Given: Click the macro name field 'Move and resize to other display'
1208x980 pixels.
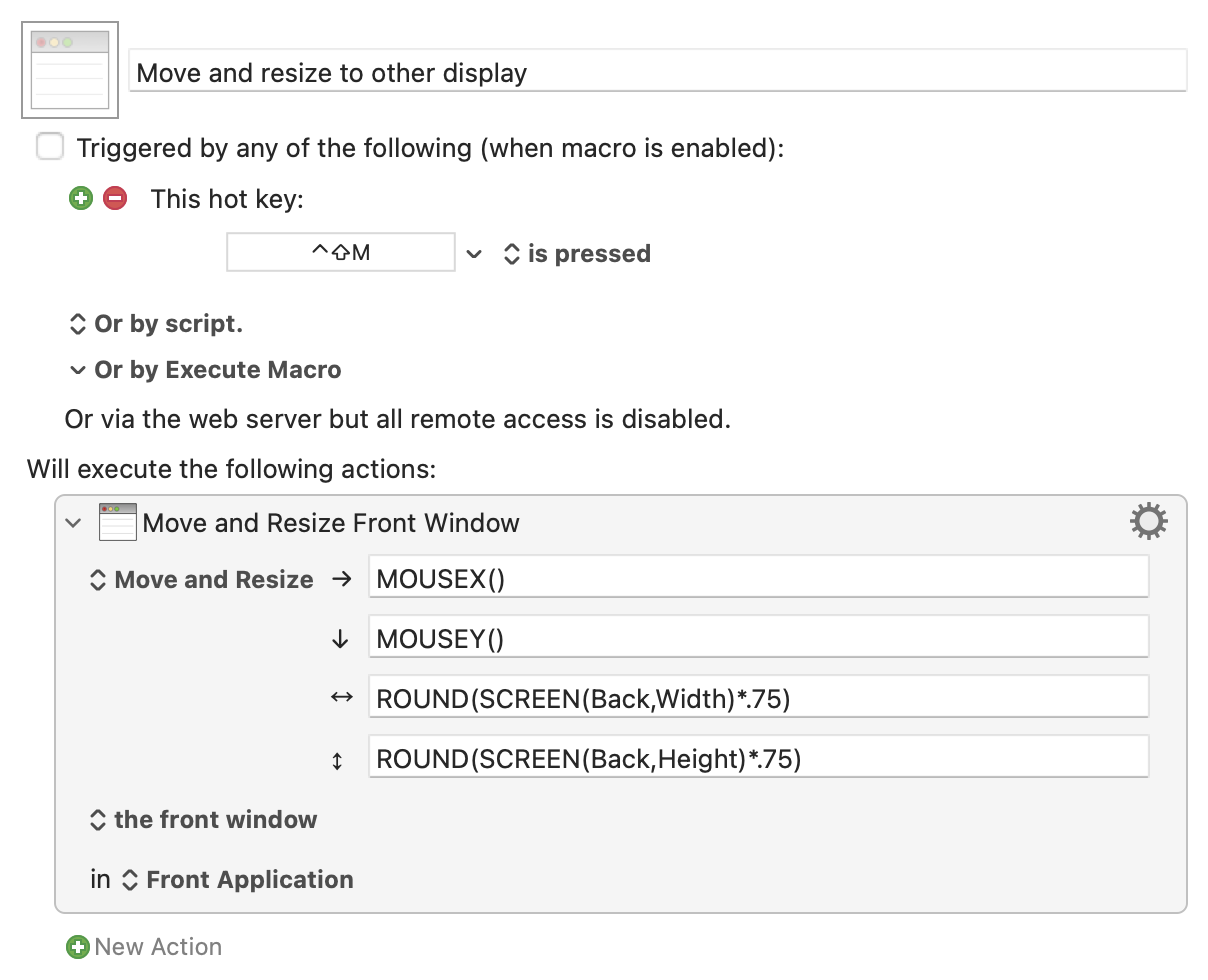Looking at the screenshot, I should [x=658, y=72].
